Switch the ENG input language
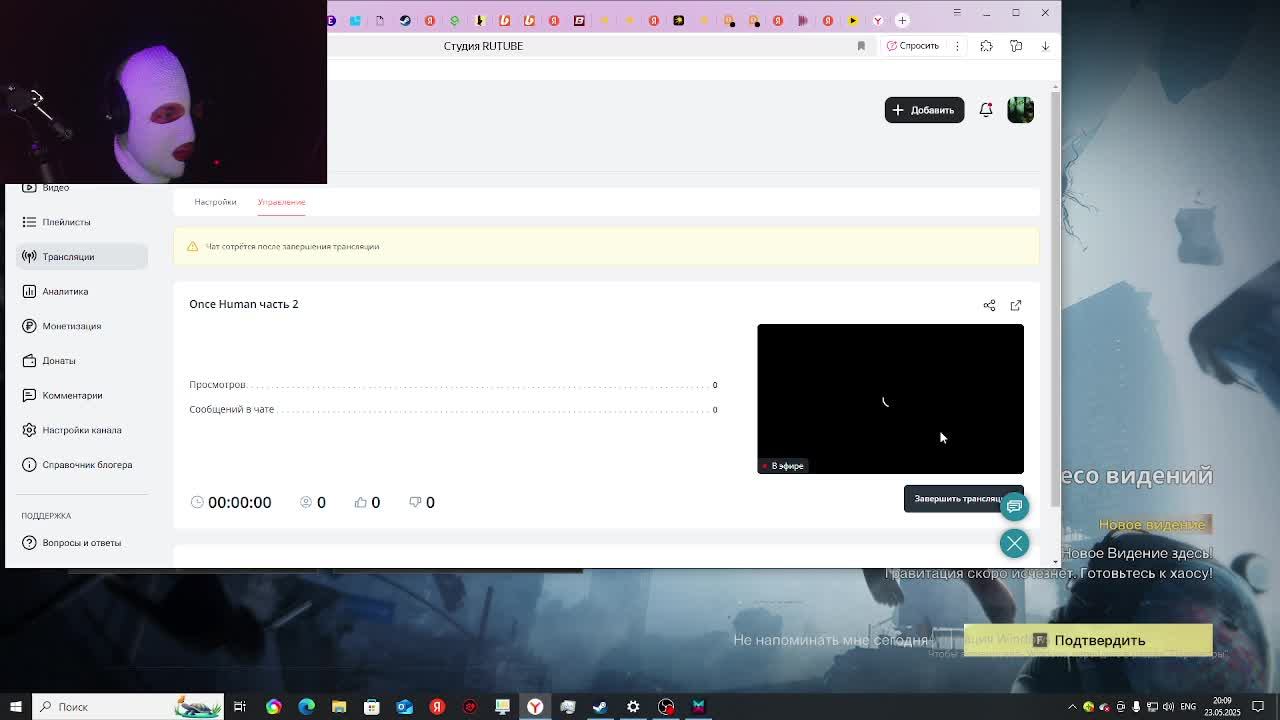1280x720 pixels. coord(1188,707)
